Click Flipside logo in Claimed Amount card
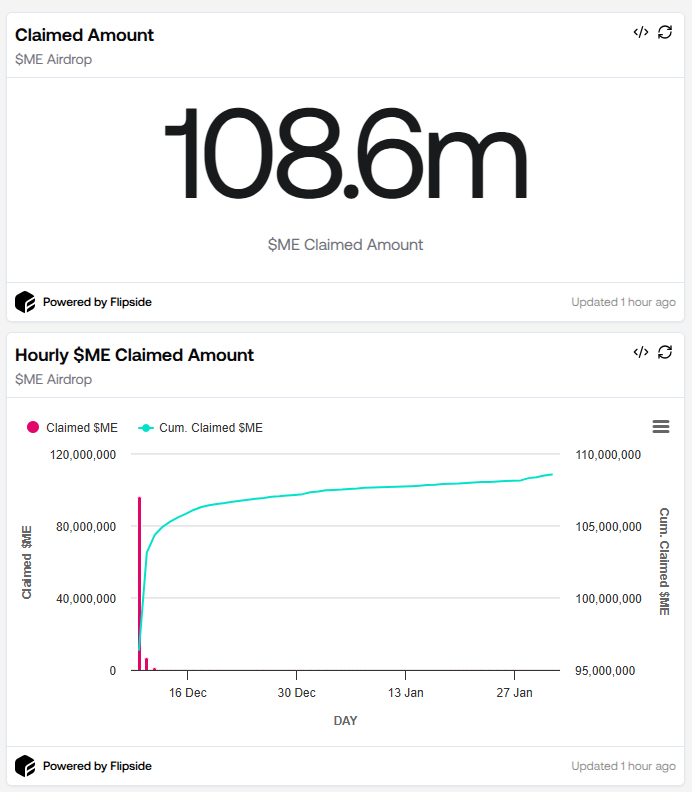Image resolution: width=692 pixels, height=792 pixels. coord(25,301)
